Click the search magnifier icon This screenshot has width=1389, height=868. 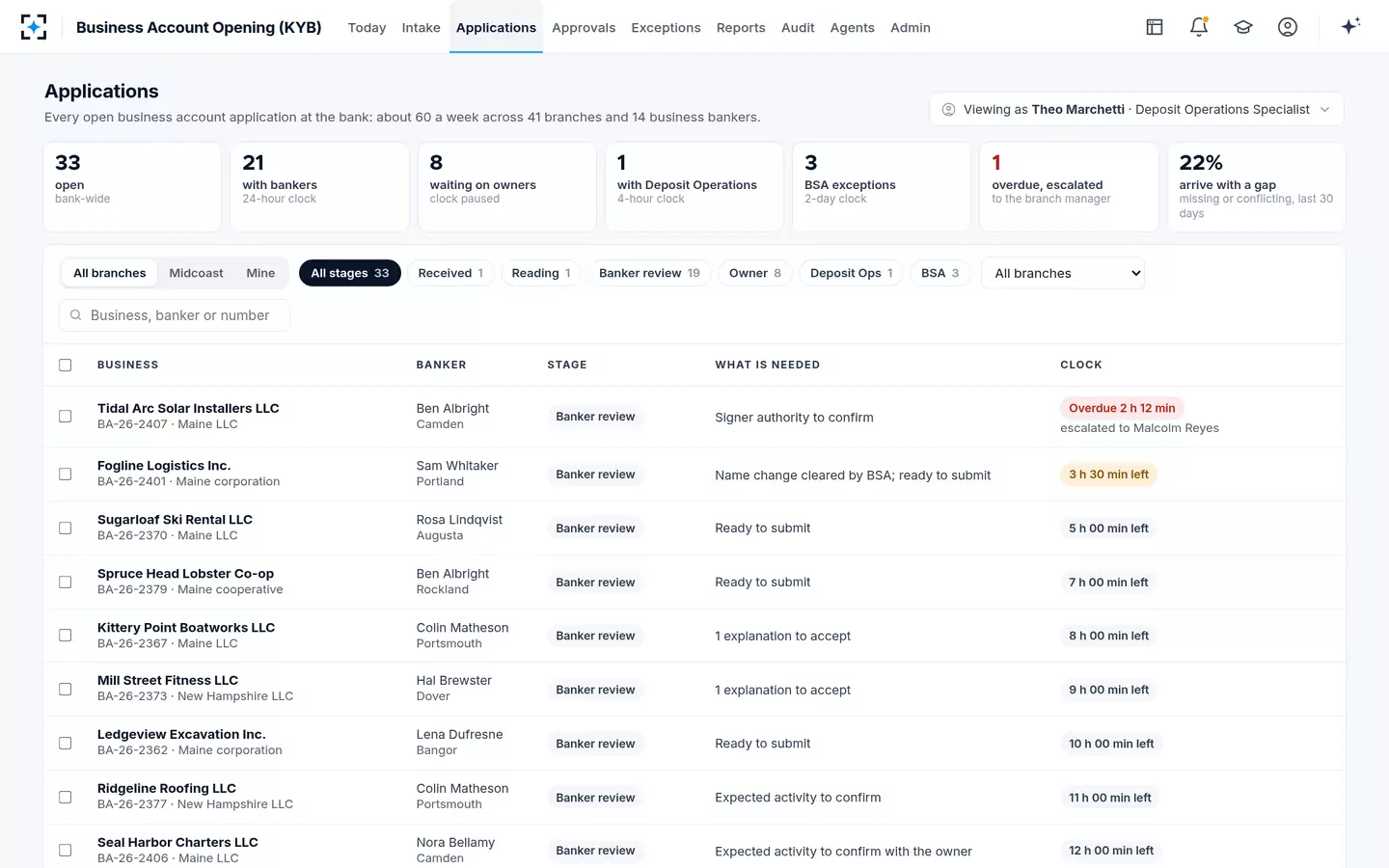tap(75, 315)
